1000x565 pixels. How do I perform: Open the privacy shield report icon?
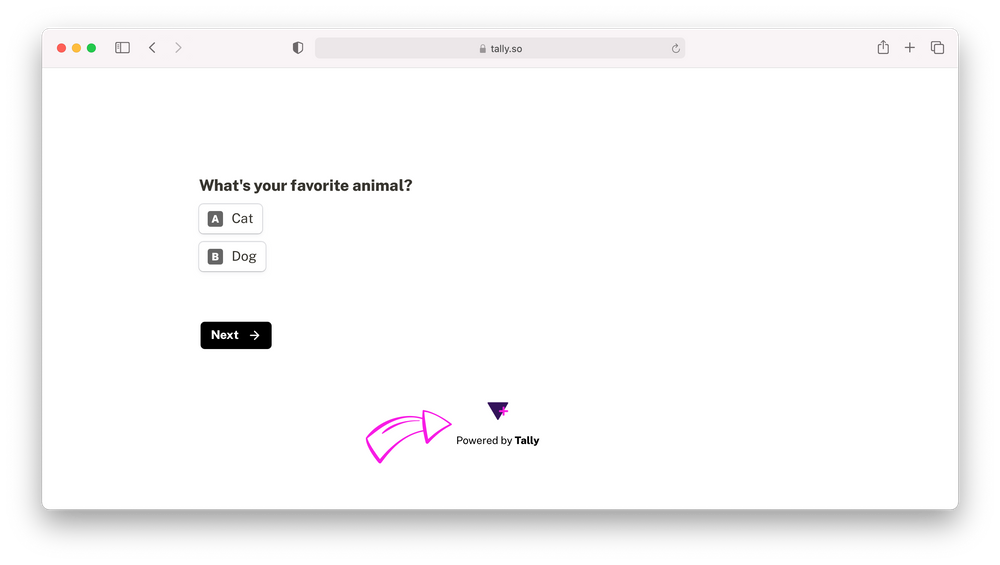[x=298, y=48]
